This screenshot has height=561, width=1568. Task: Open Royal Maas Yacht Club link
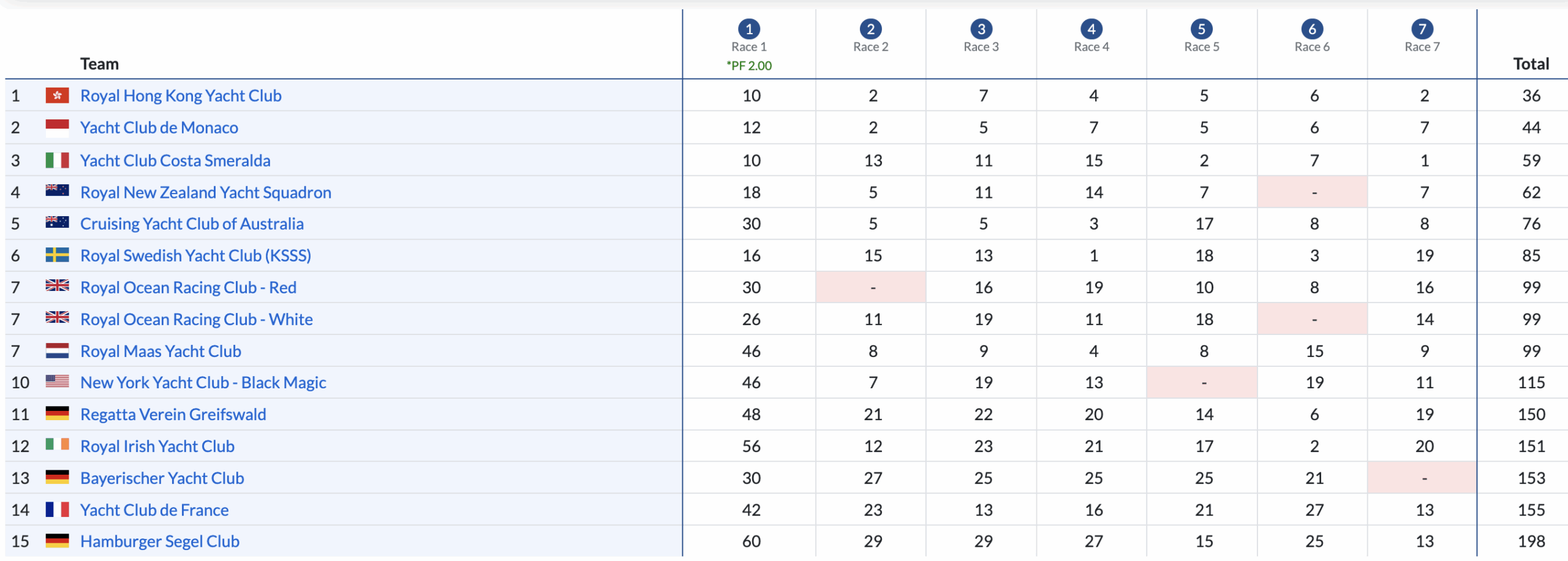[160, 352]
